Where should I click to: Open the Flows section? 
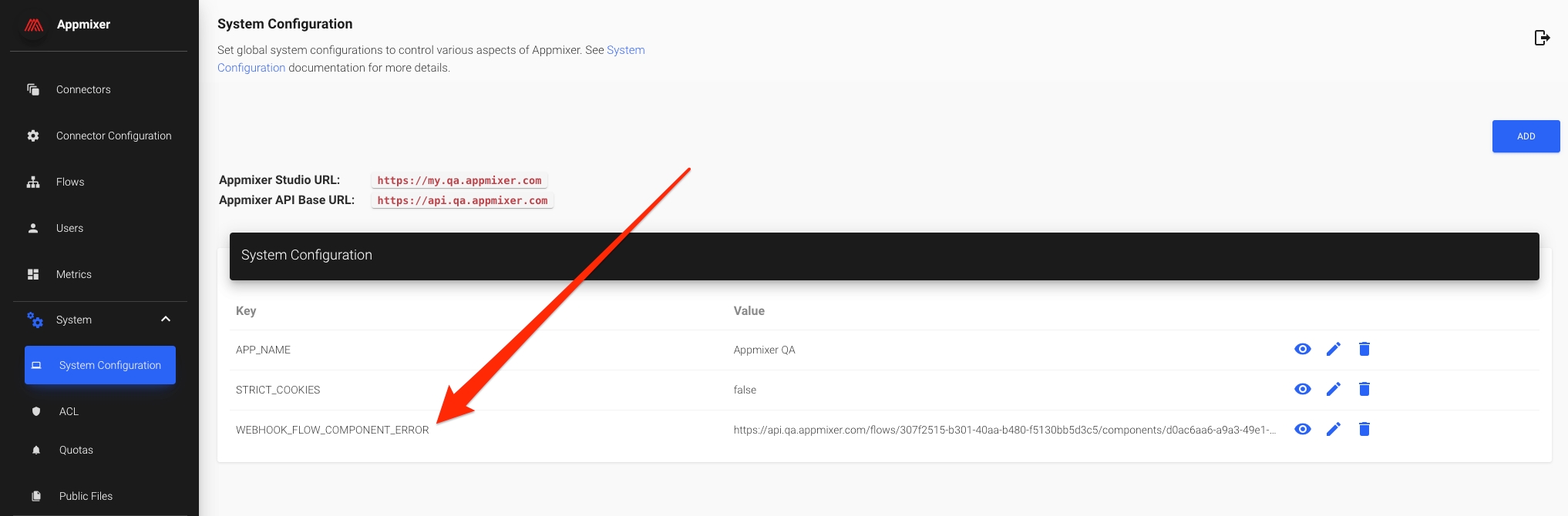click(x=70, y=183)
